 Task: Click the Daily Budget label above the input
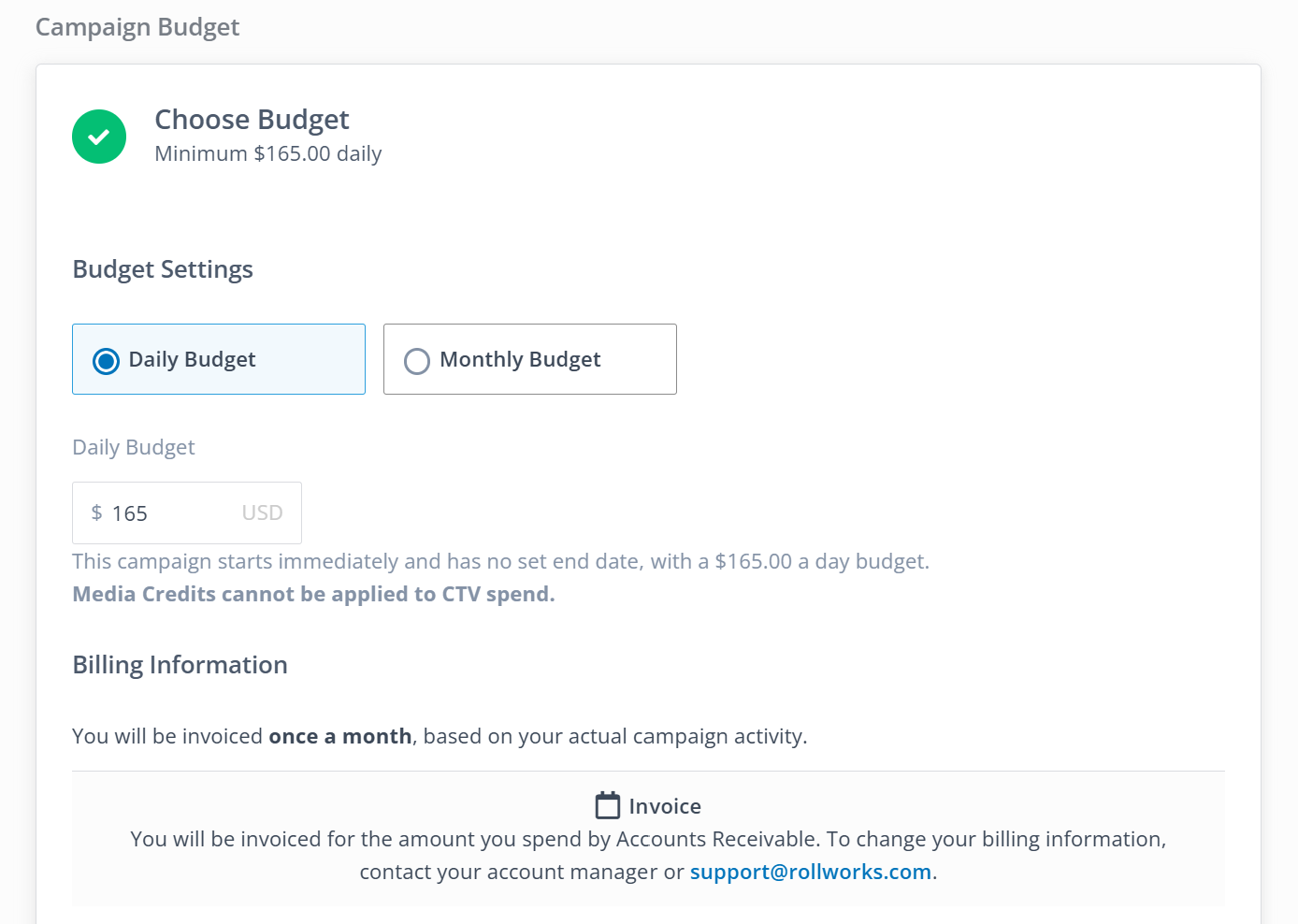(134, 447)
